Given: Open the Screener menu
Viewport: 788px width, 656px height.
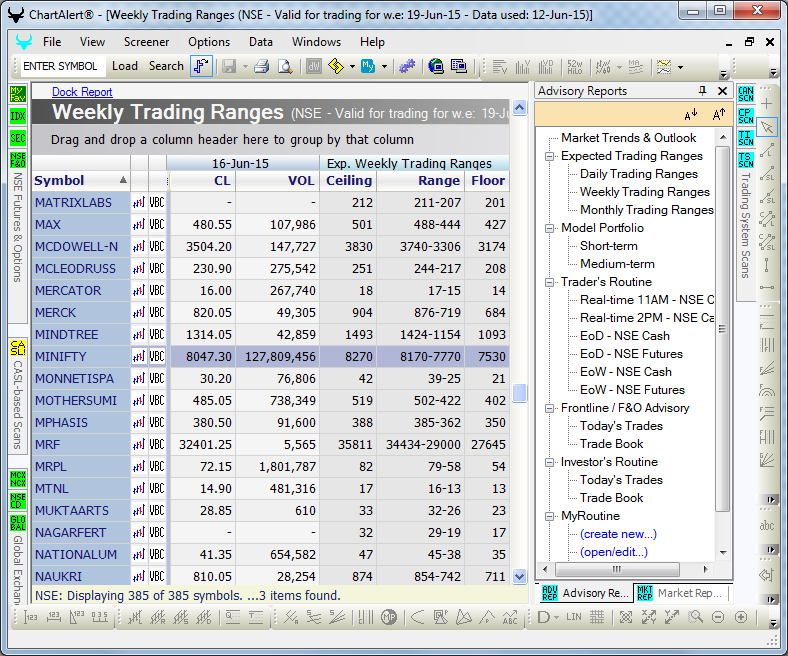Looking at the screenshot, I should 146,42.
